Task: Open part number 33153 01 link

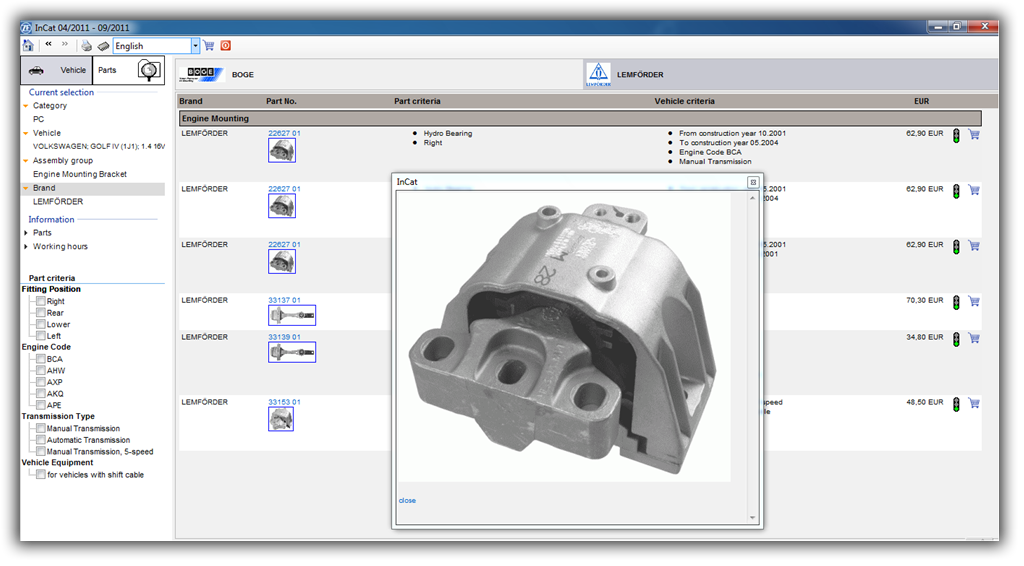Action: coord(284,402)
